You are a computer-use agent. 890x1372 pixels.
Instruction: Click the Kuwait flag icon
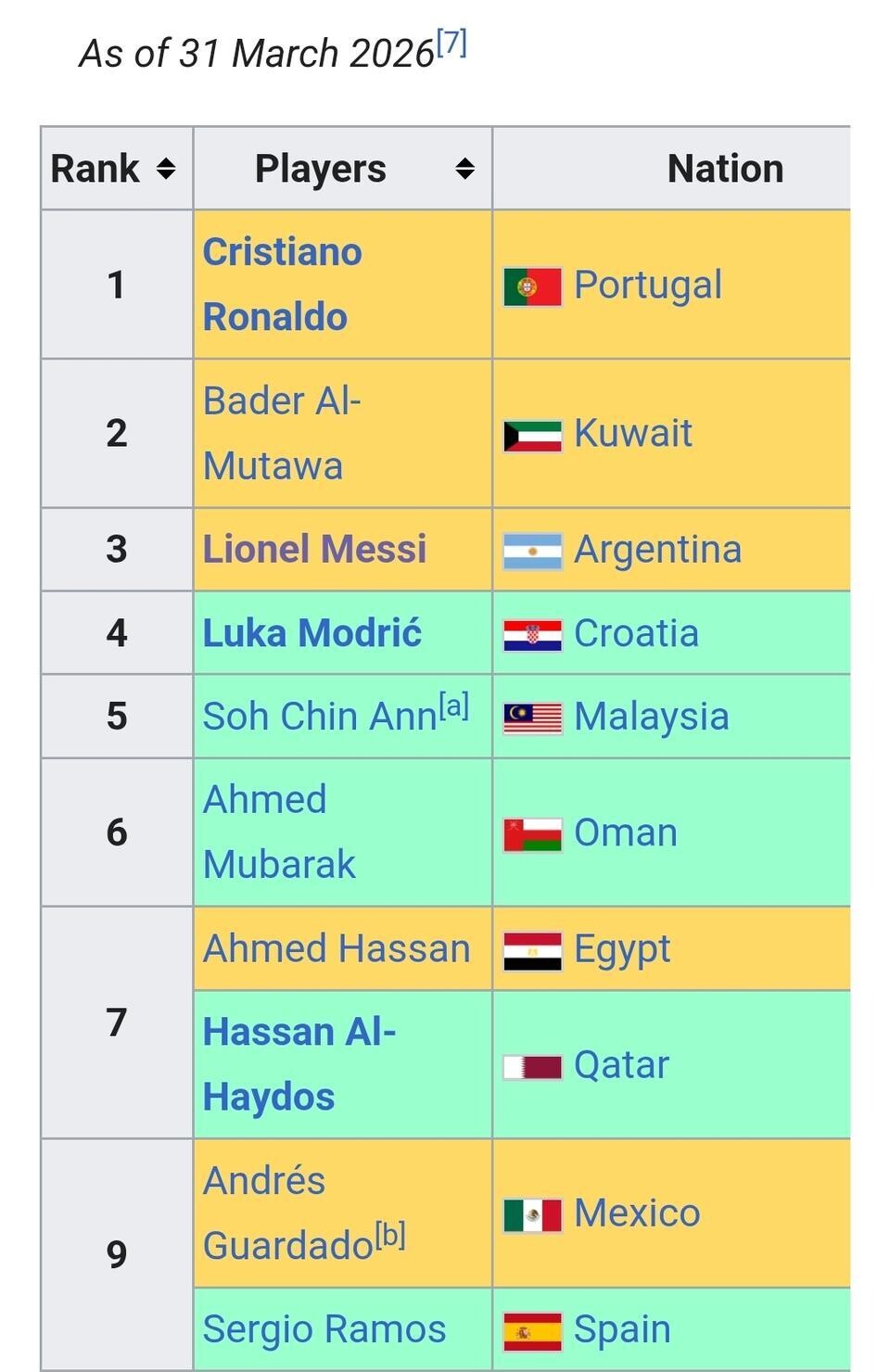[532, 436]
